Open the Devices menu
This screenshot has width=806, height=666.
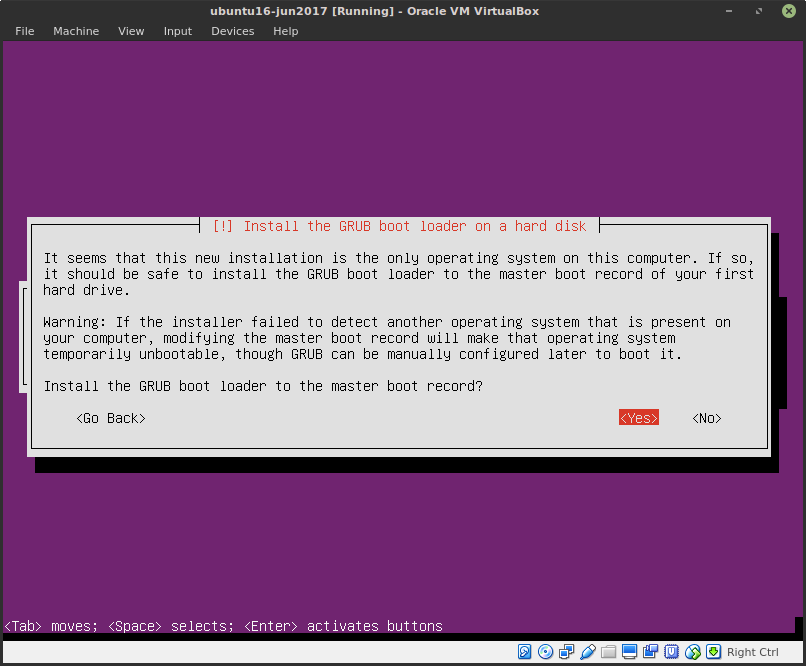(232, 31)
